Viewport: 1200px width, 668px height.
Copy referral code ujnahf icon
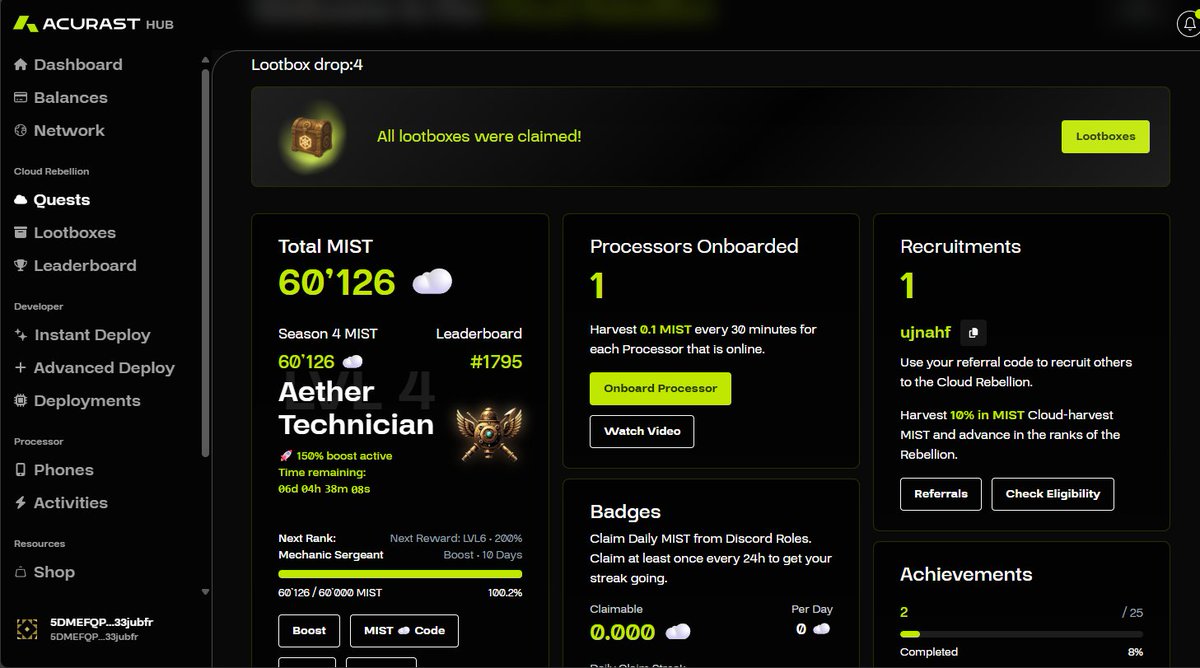point(973,333)
